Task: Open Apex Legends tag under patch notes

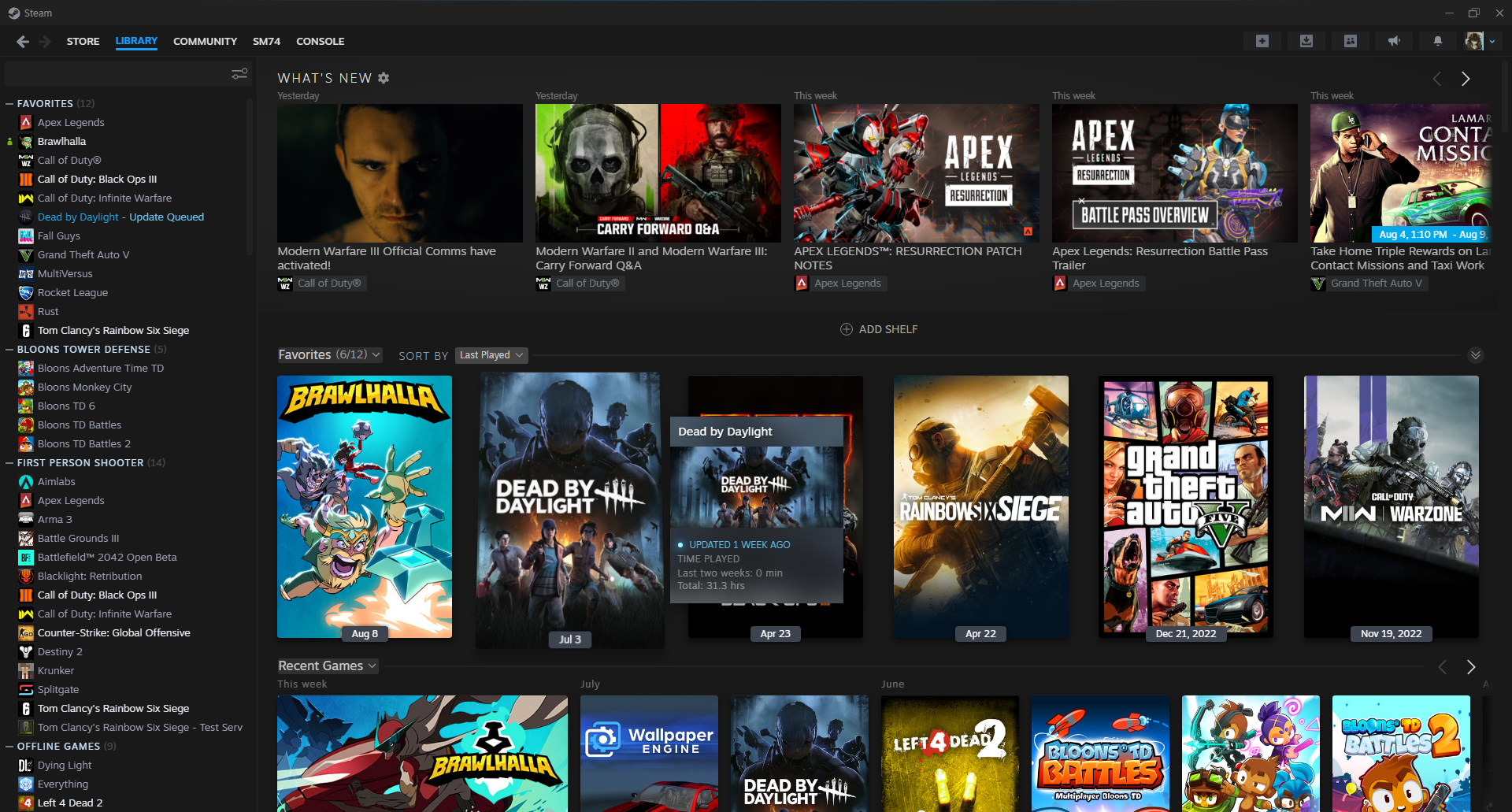Action: (x=840, y=283)
